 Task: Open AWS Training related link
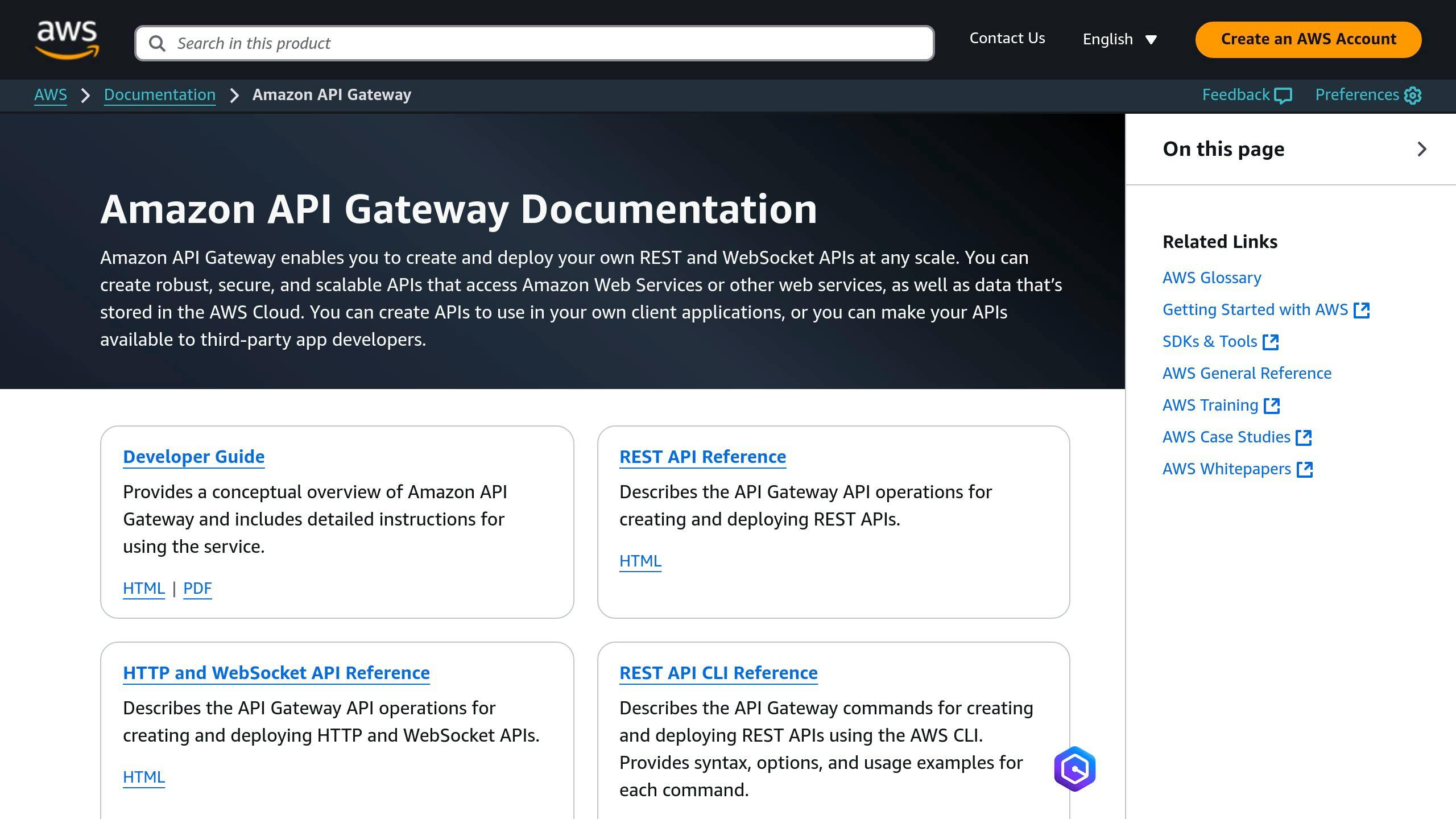[x=1210, y=405]
